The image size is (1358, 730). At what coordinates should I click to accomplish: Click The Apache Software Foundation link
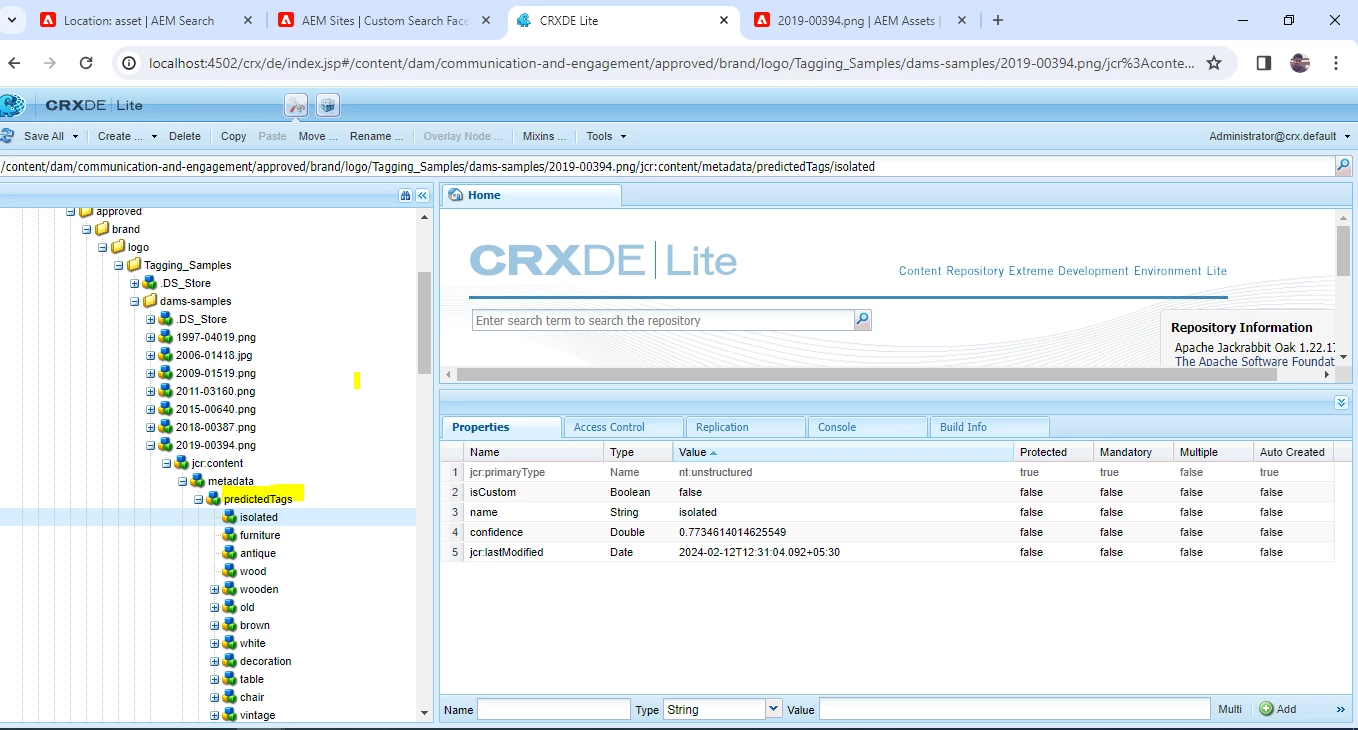(1254, 362)
